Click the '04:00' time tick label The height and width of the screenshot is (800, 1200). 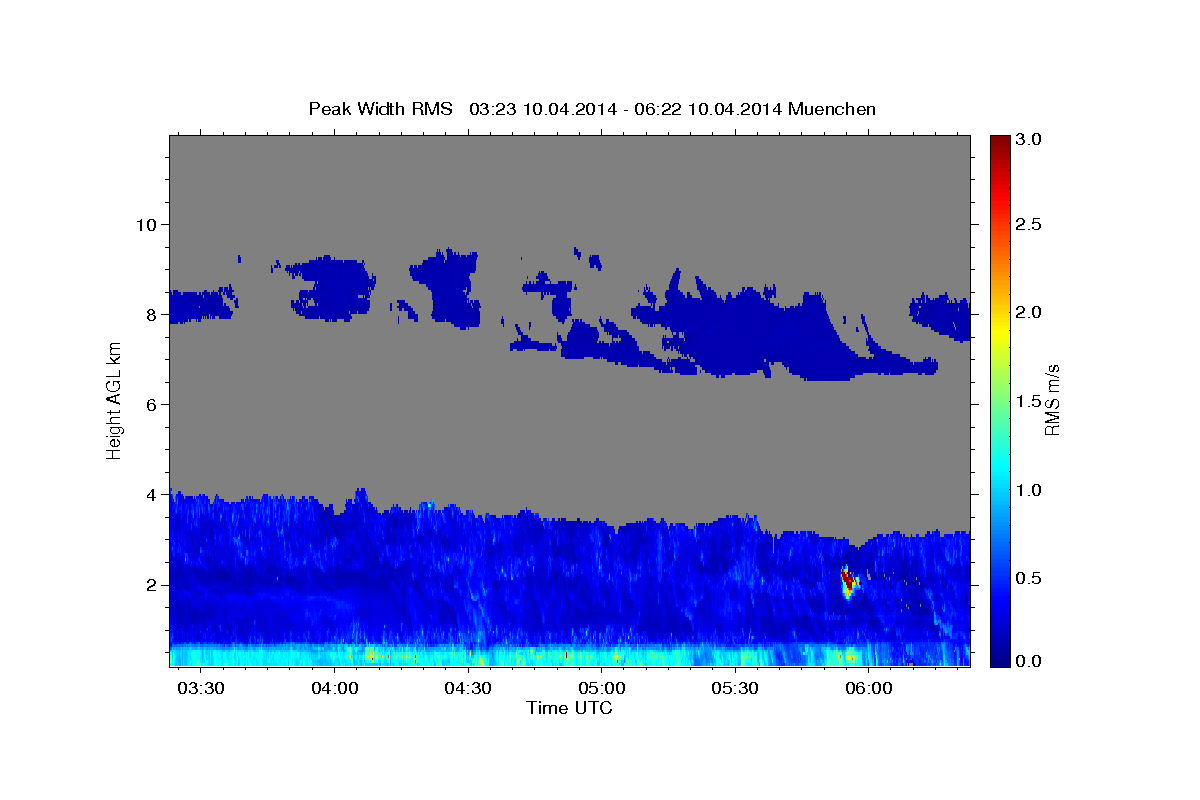click(335, 688)
